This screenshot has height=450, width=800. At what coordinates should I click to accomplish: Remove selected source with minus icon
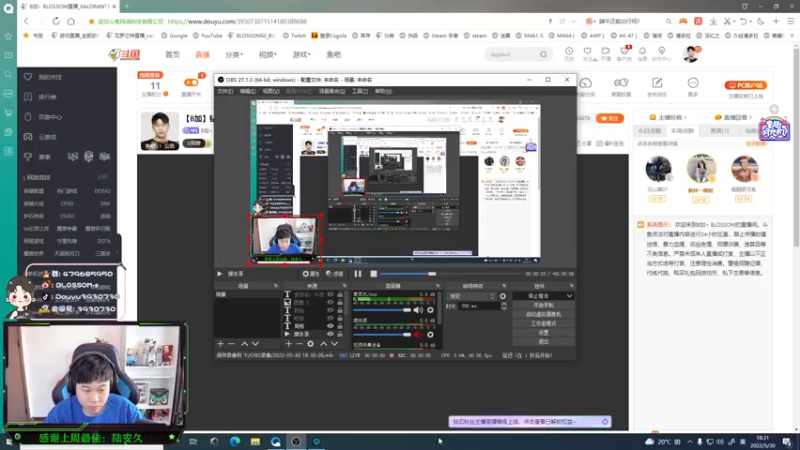coord(299,344)
